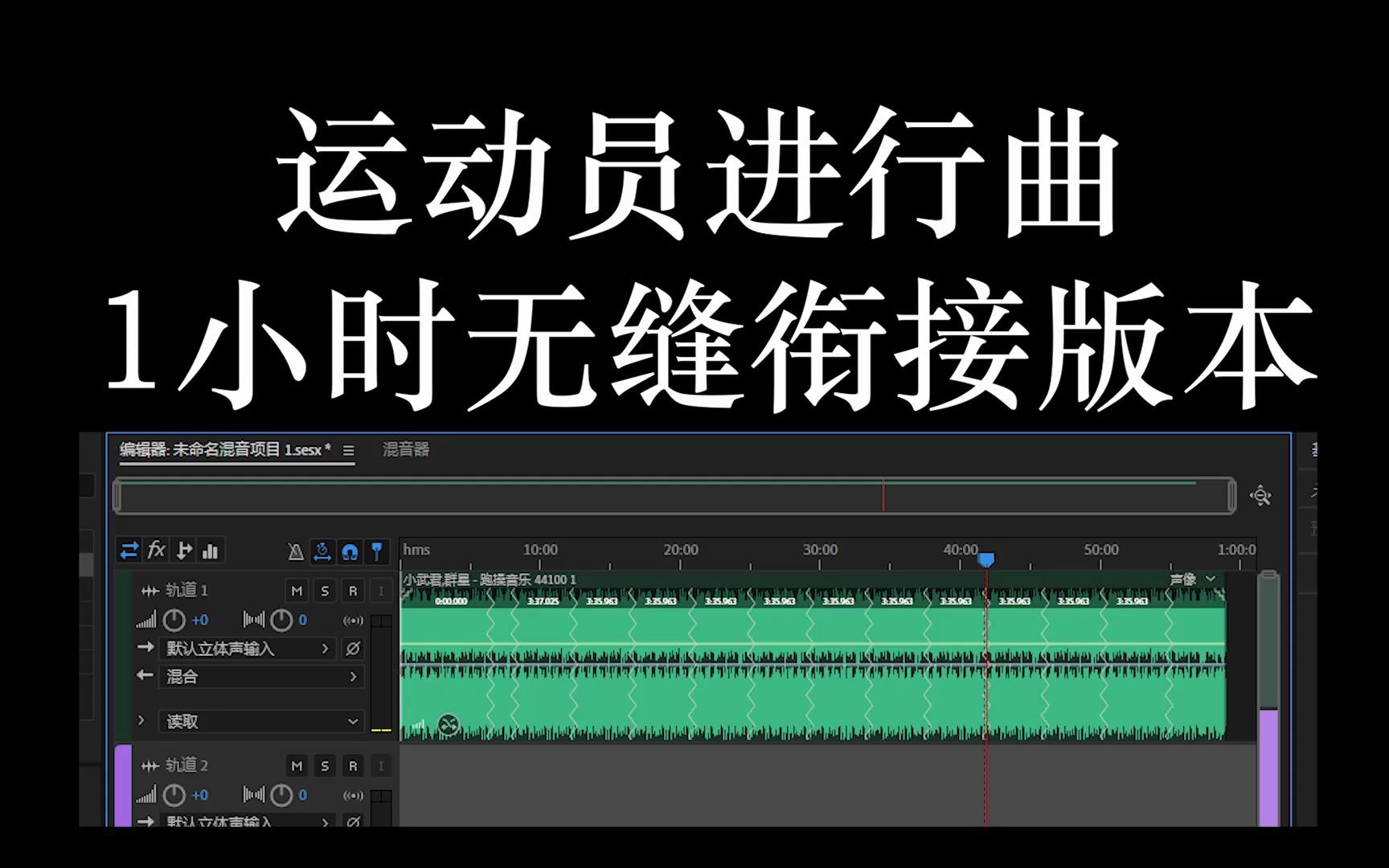Click clip volume icon at clip bottom-left
This screenshot has width=1389, height=868.
419,726
